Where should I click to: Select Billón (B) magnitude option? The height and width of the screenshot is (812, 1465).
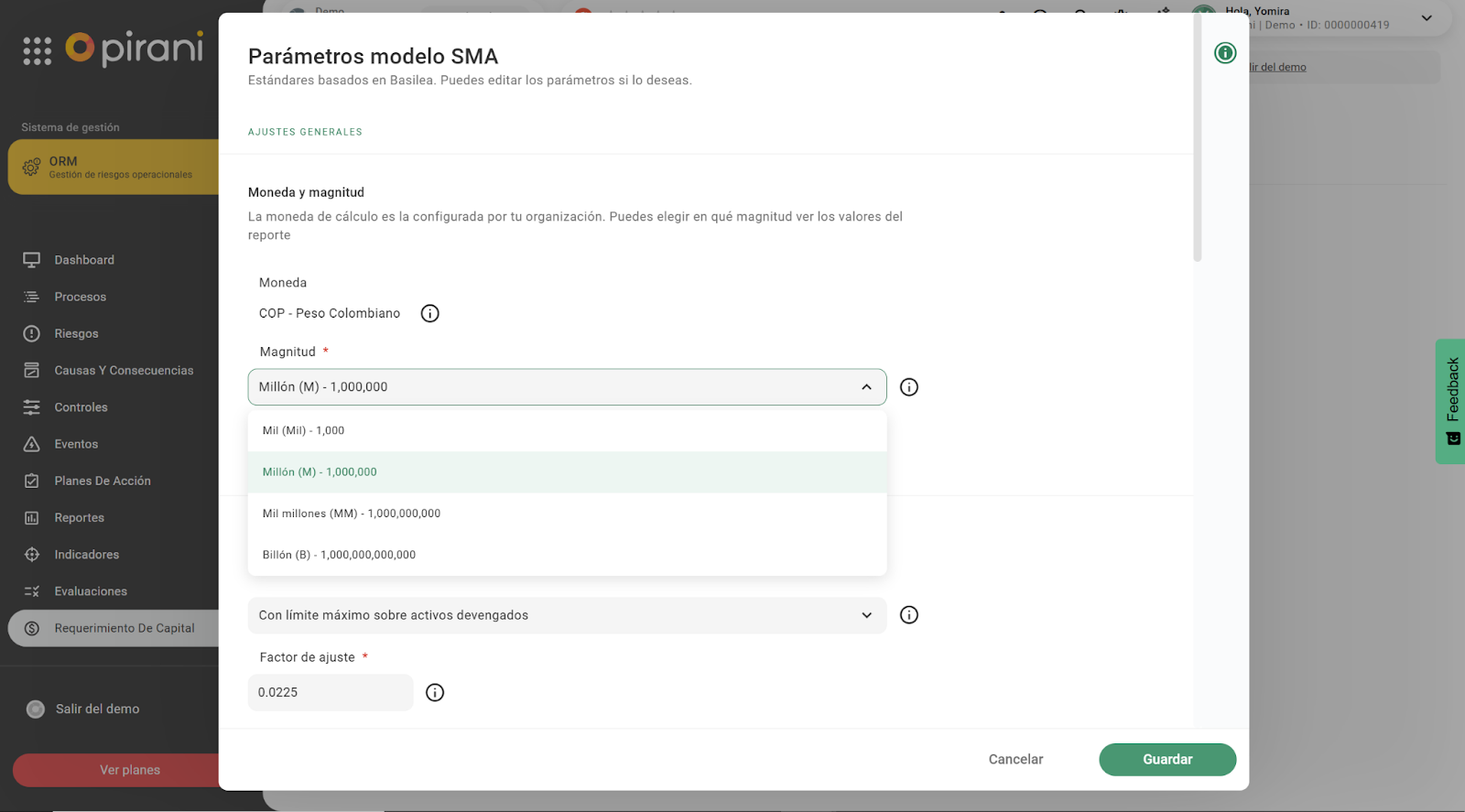[x=339, y=555]
